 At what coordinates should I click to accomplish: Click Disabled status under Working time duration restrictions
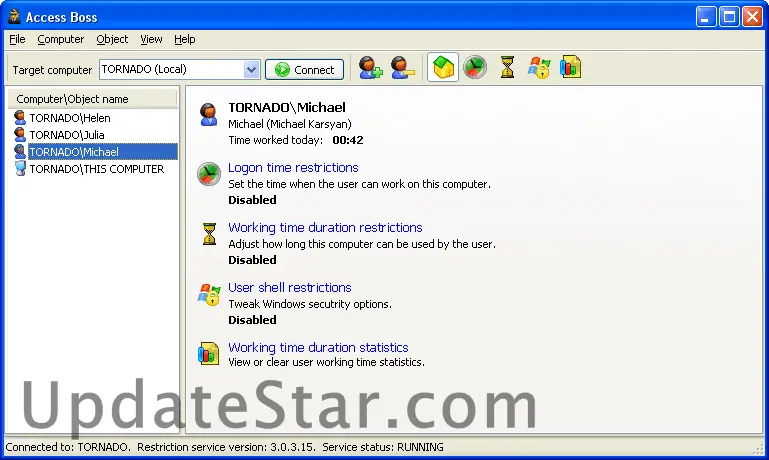click(252, 260)
